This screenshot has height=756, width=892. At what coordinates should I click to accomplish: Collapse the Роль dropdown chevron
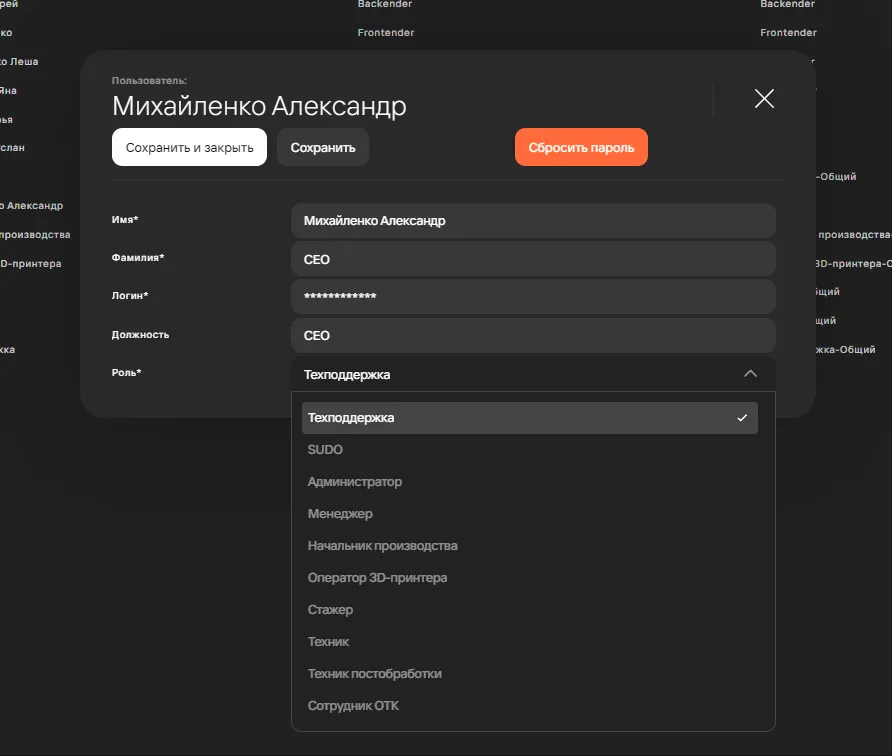(750, 374)
